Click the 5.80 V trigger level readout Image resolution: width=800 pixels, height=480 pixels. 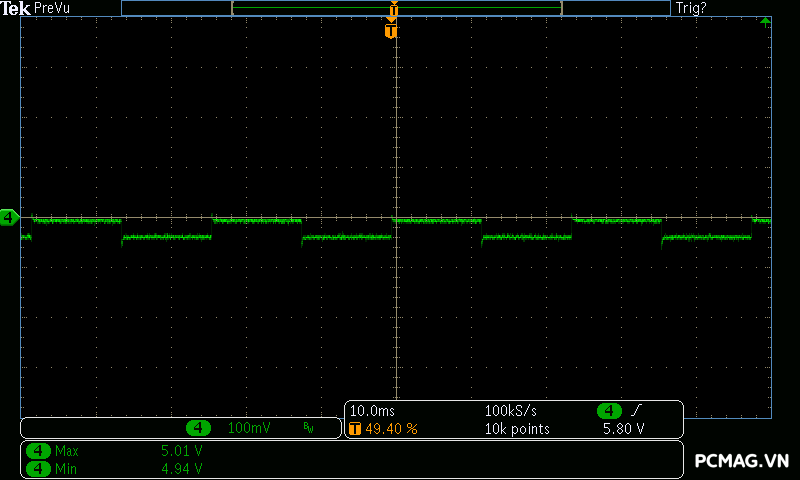[x=622, y=429]
